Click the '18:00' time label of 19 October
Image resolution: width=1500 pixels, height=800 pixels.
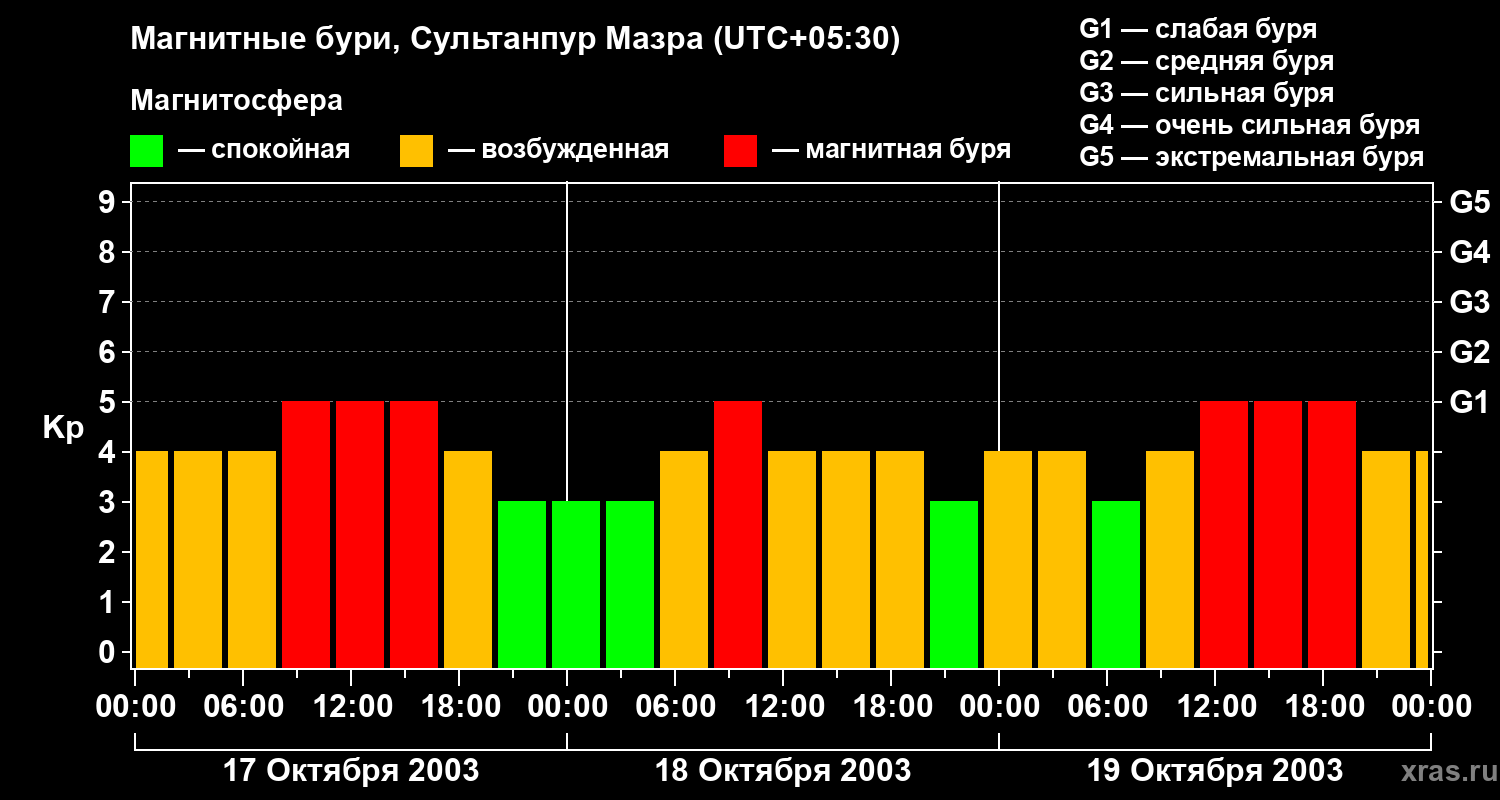tap(1323, 707)
